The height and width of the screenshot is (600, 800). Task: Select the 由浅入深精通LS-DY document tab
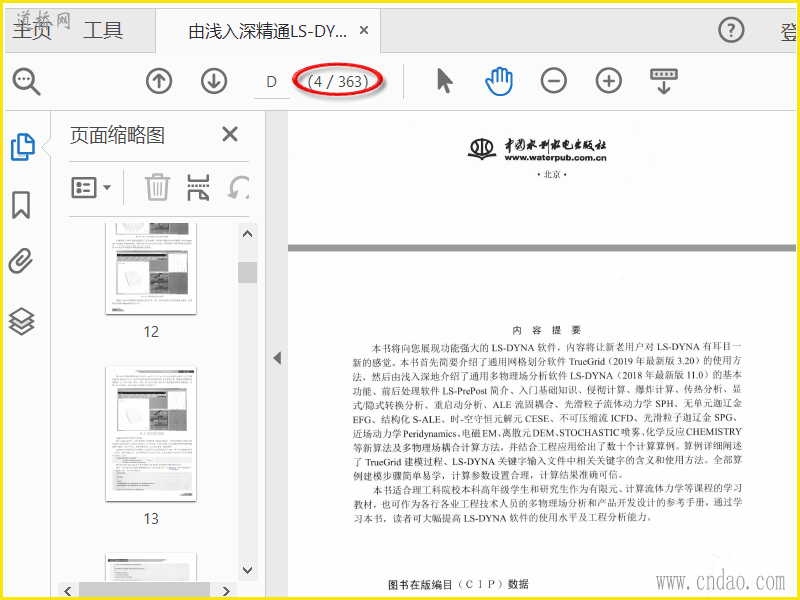pos(267,32)
